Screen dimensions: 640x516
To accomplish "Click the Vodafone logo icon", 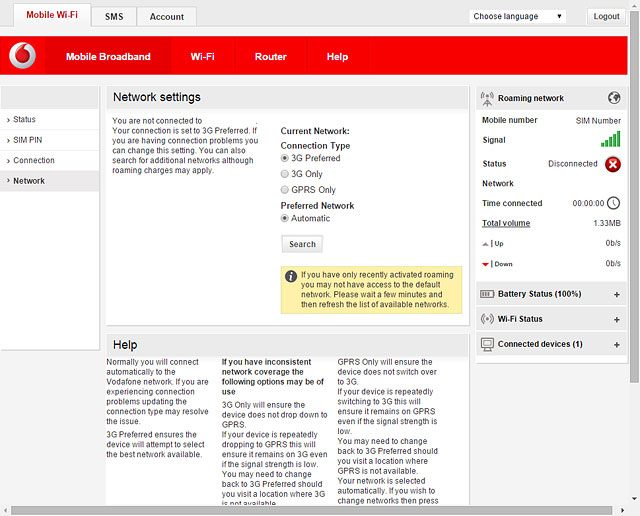I will pyautogui.click(x=22, y=57).
